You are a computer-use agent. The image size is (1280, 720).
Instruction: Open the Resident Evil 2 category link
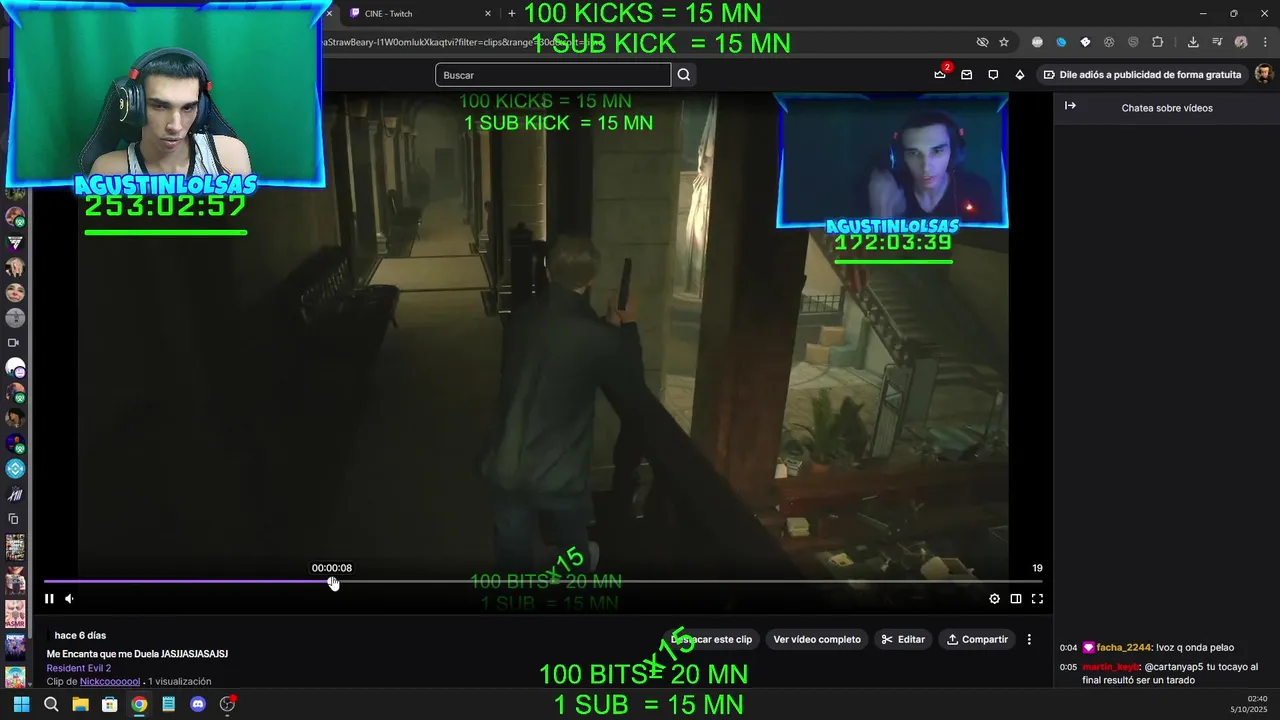(79, 668)
